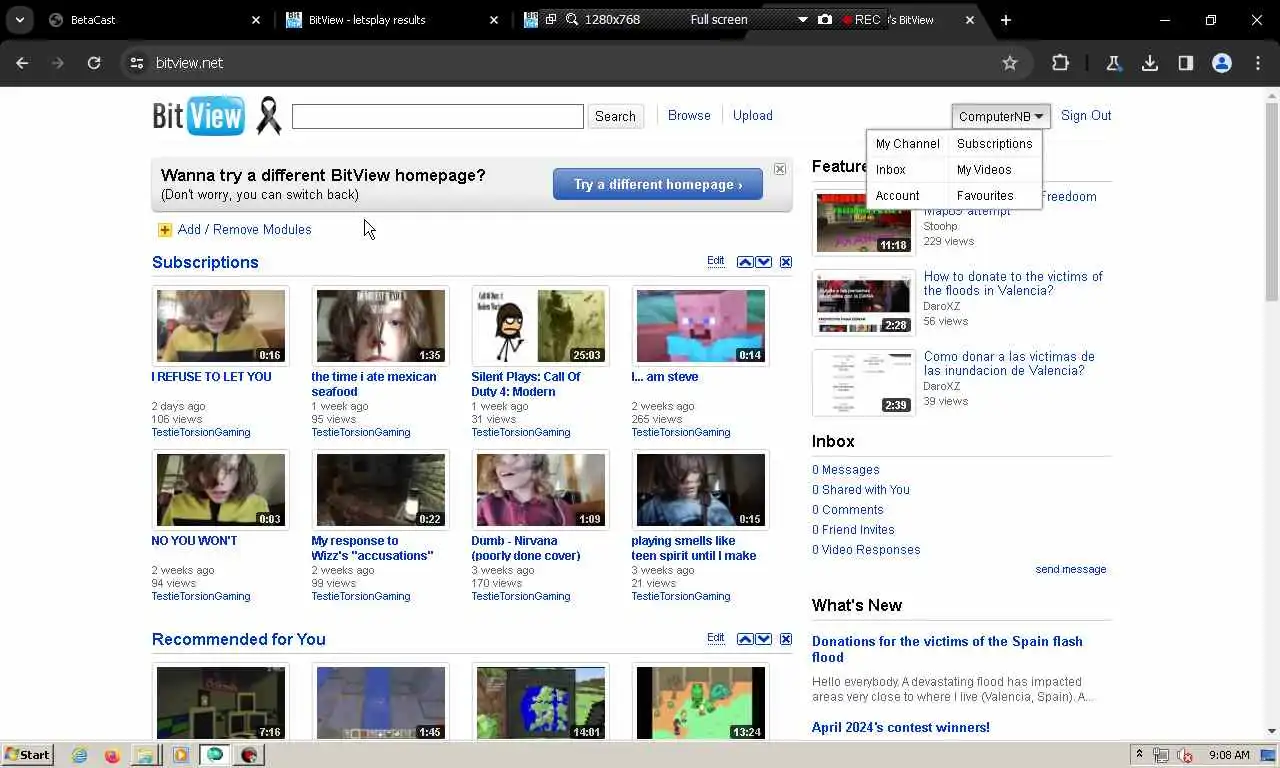Toggle the browser side panel icon
1280x768 pixels.
coord(1186,63)
